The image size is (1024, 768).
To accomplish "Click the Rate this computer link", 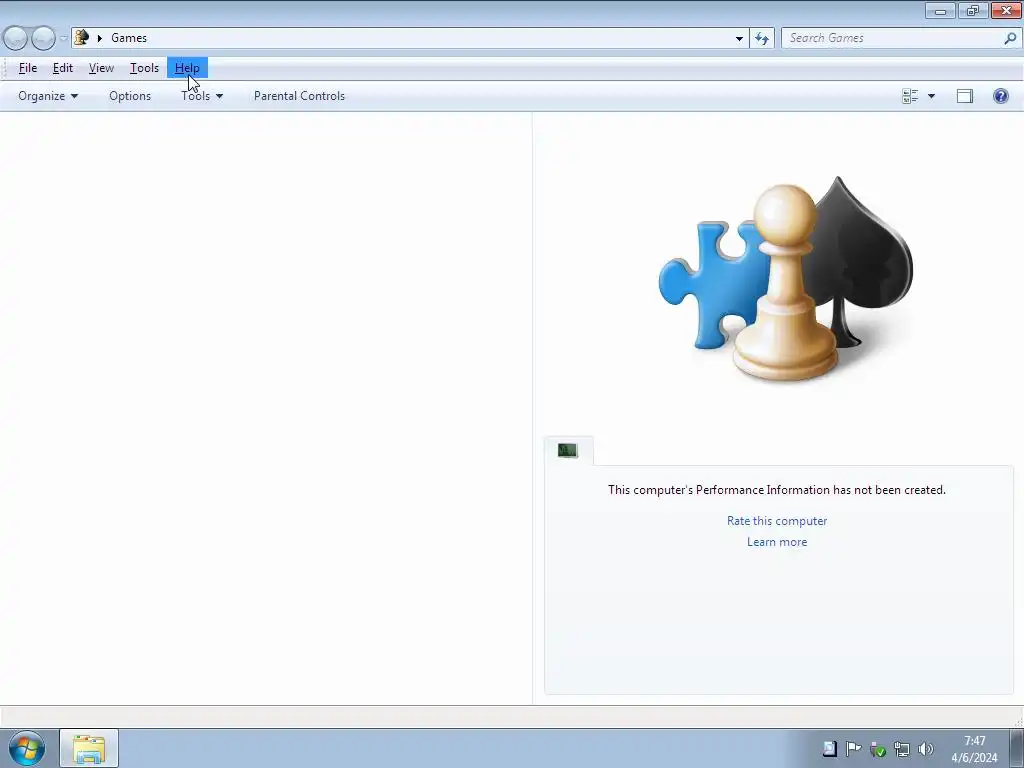I will [x=776, y=520].
